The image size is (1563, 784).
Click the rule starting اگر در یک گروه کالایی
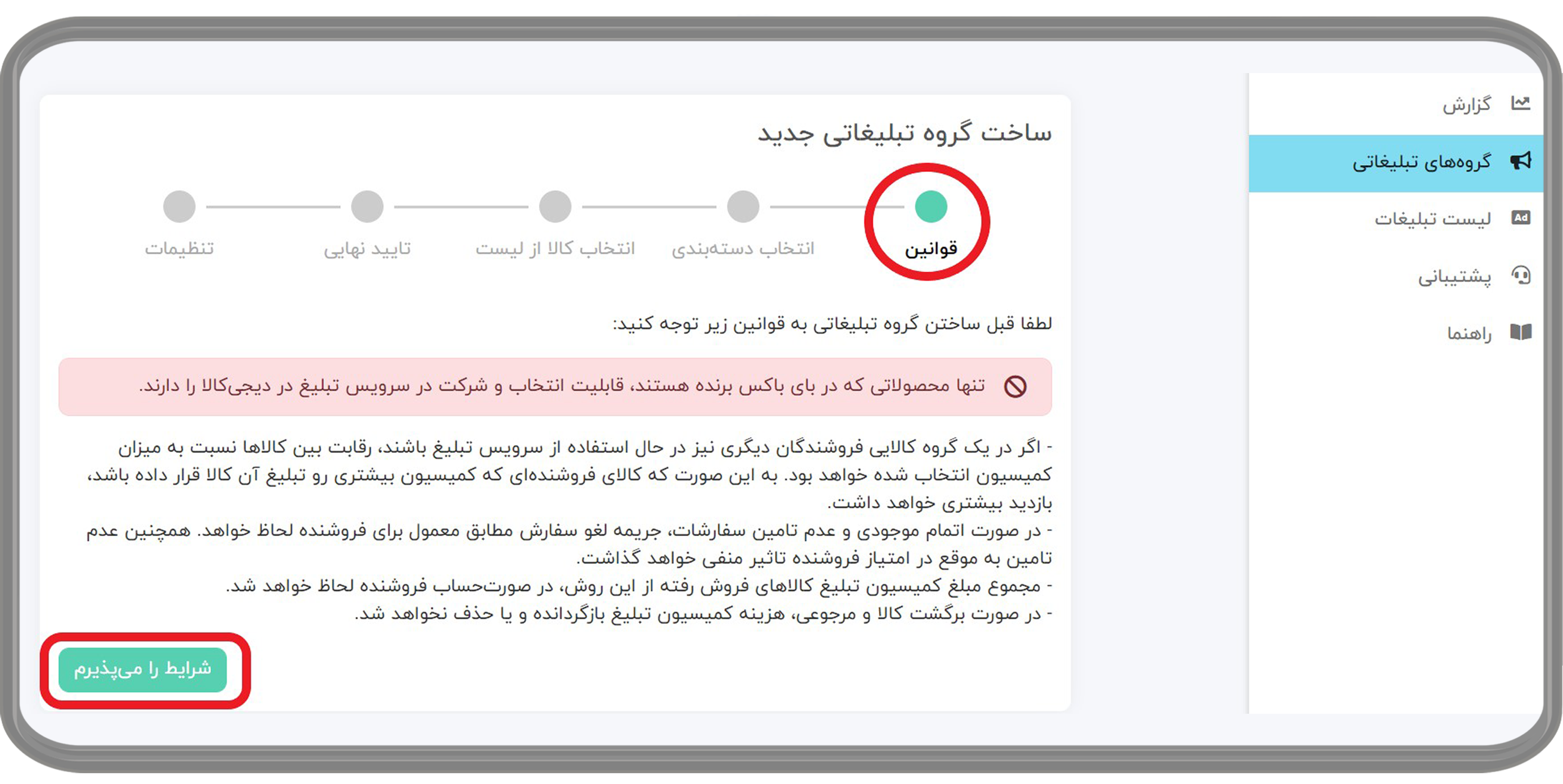[569, 475]
